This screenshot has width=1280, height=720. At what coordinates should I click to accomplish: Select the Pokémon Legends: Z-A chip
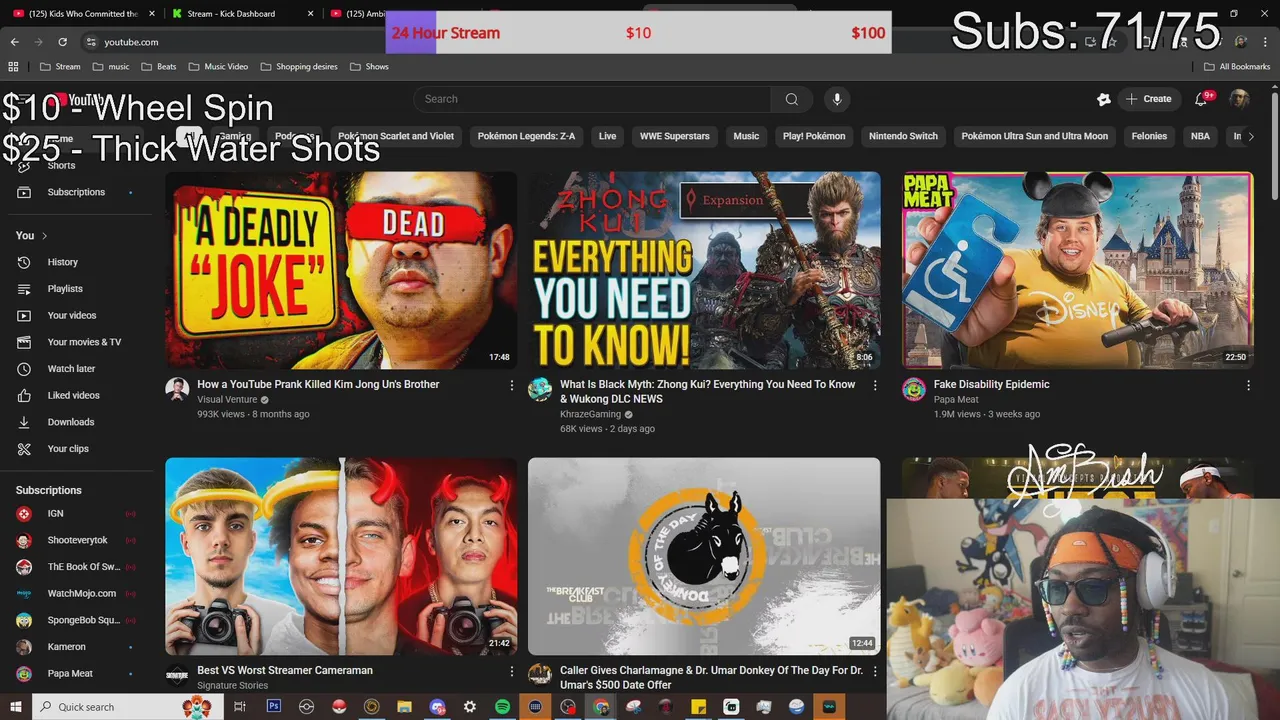point(526,136)
